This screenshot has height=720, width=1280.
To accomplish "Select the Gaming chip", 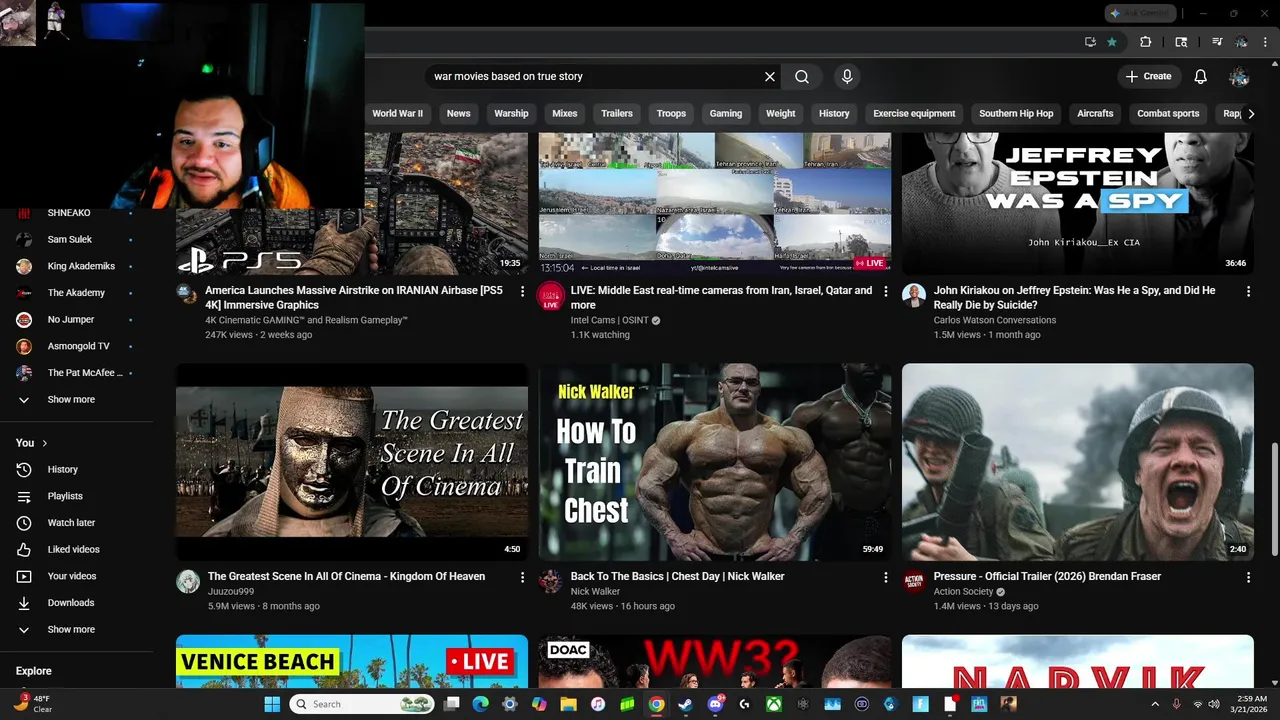I will click(726, 113).
